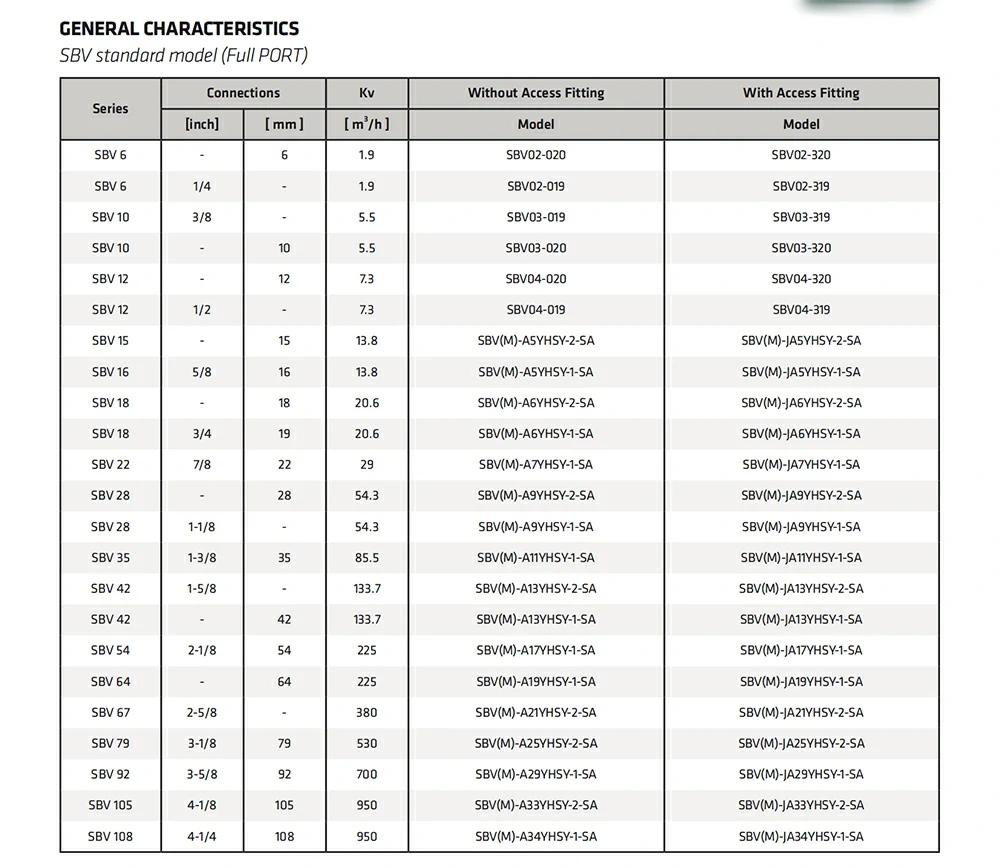Select the Series column header
Screen dimensions: 1000x868
(x=110, y=108)
